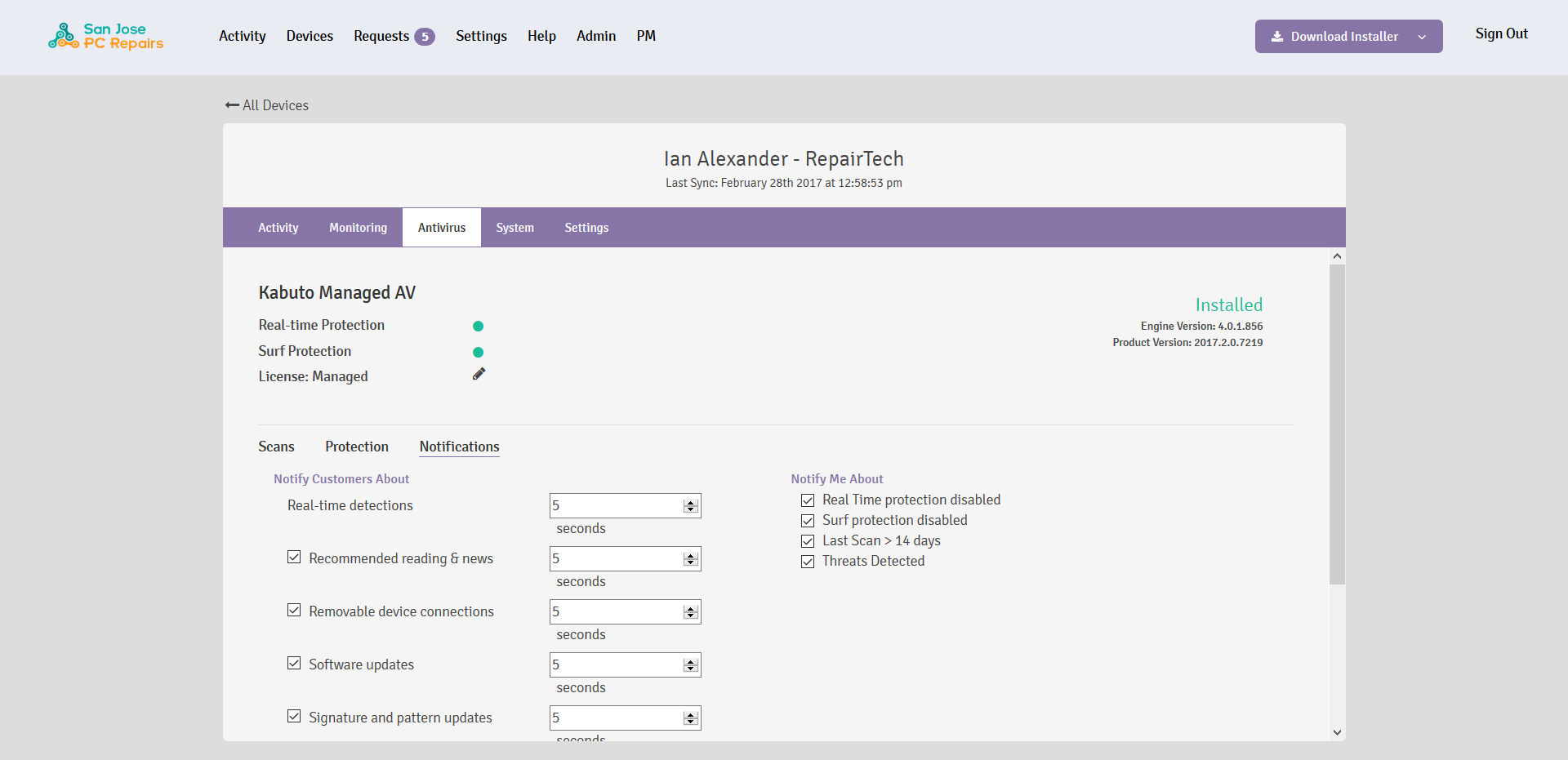Click the Product Version: 2017.2.0.7219 text
Screen dimensions: 1568x760
[1187, 342]
